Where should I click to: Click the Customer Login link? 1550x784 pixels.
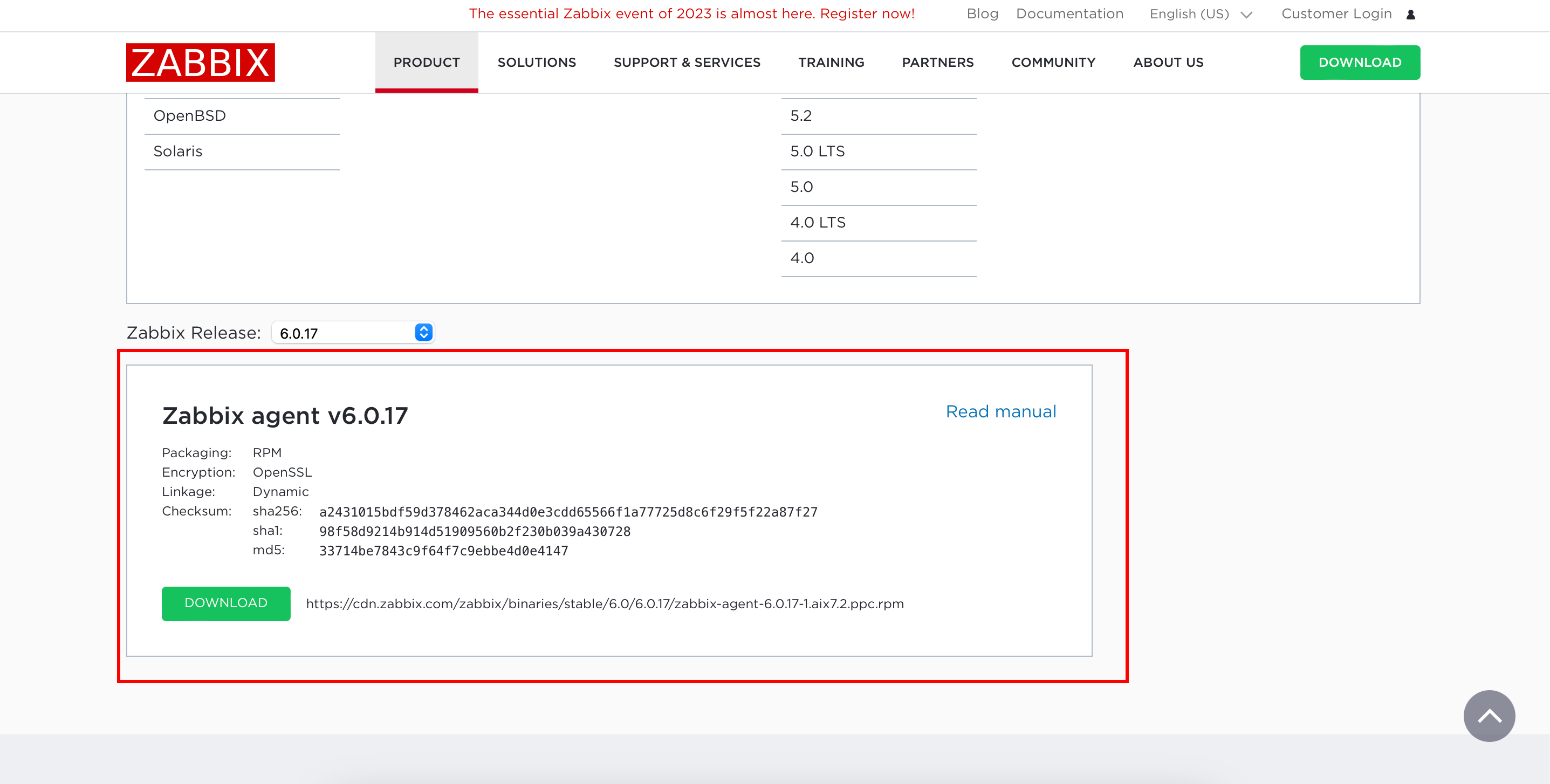[1336, 14]
